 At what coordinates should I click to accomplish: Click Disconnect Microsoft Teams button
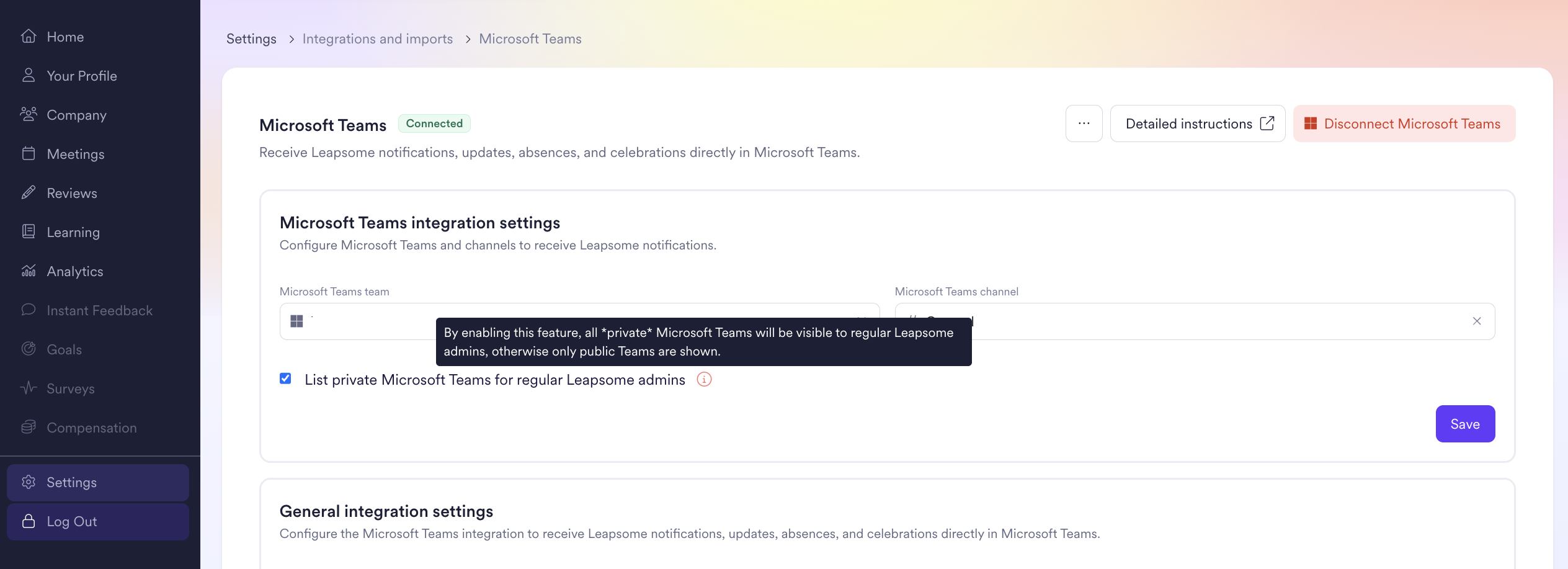[x=1404, y=123]
